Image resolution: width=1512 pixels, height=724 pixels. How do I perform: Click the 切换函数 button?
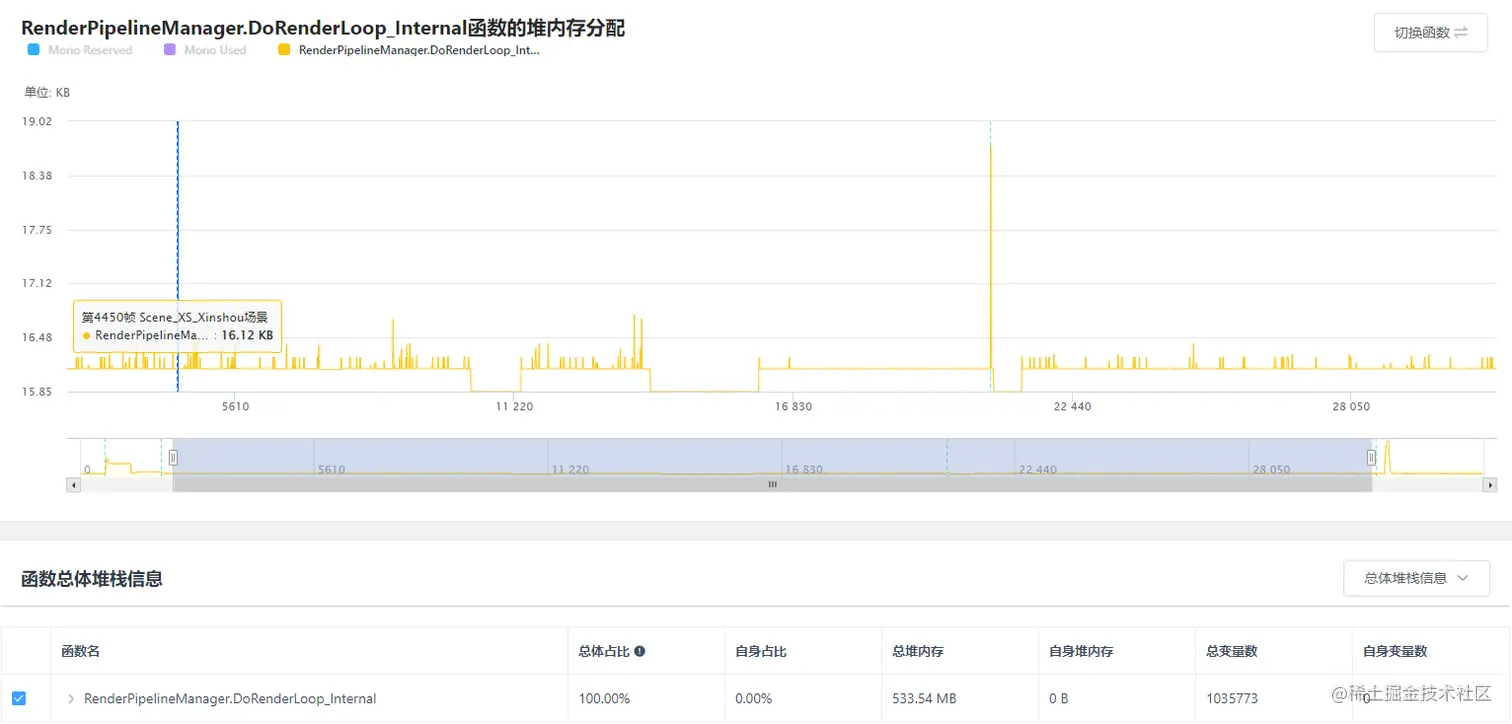point(1429,32)
